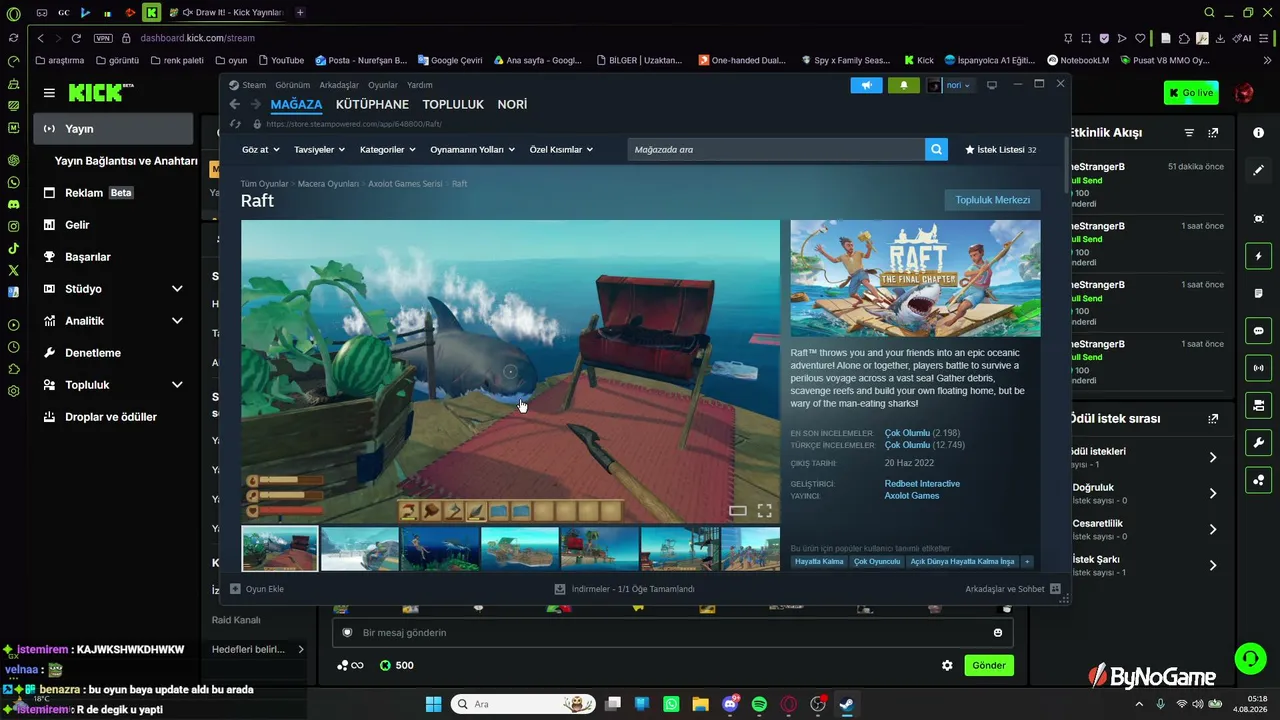This screenshot has height=720, width=1280.
Task: Open the Görünüm menu
Action: click(x=293, y=85)
